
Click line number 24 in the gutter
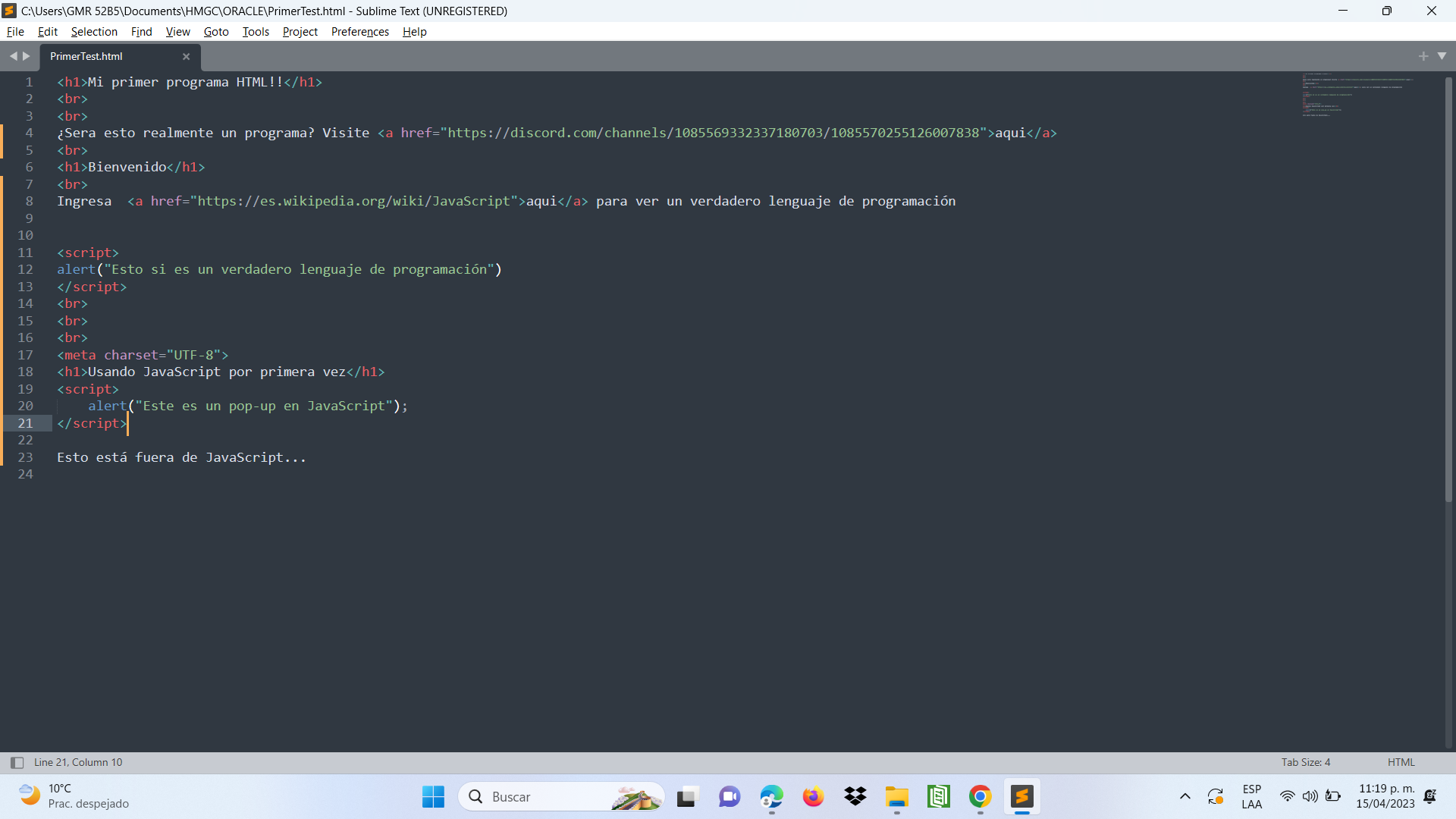25,474
